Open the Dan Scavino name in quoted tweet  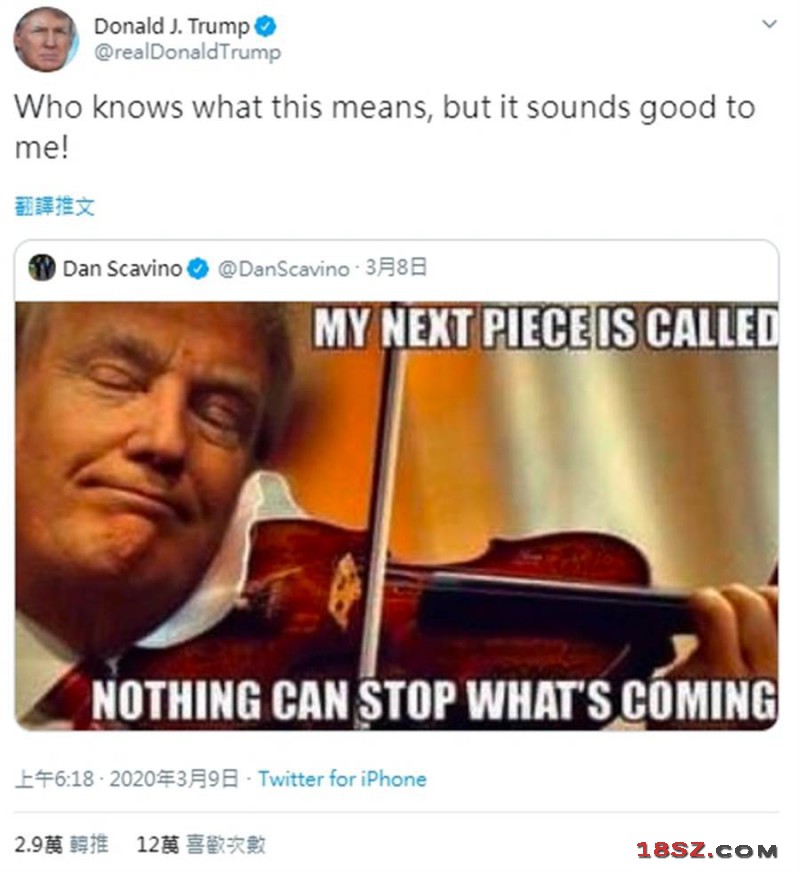[x=122, y=268]
